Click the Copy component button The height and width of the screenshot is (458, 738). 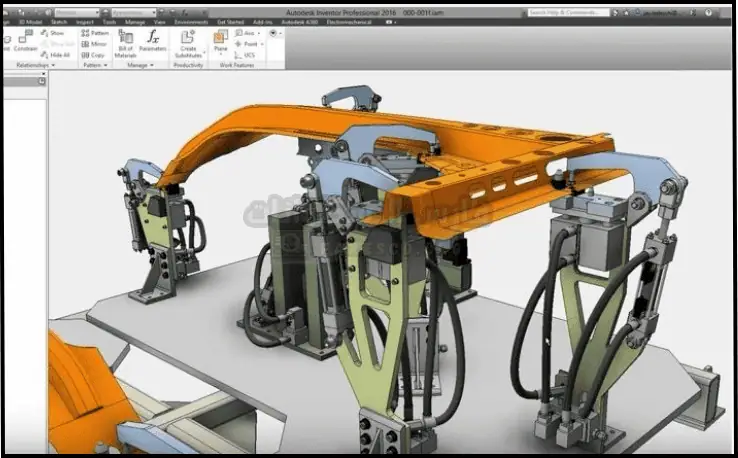[95, 54]
